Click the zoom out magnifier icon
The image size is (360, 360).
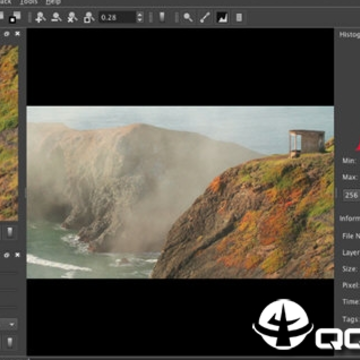coord(56,17)
